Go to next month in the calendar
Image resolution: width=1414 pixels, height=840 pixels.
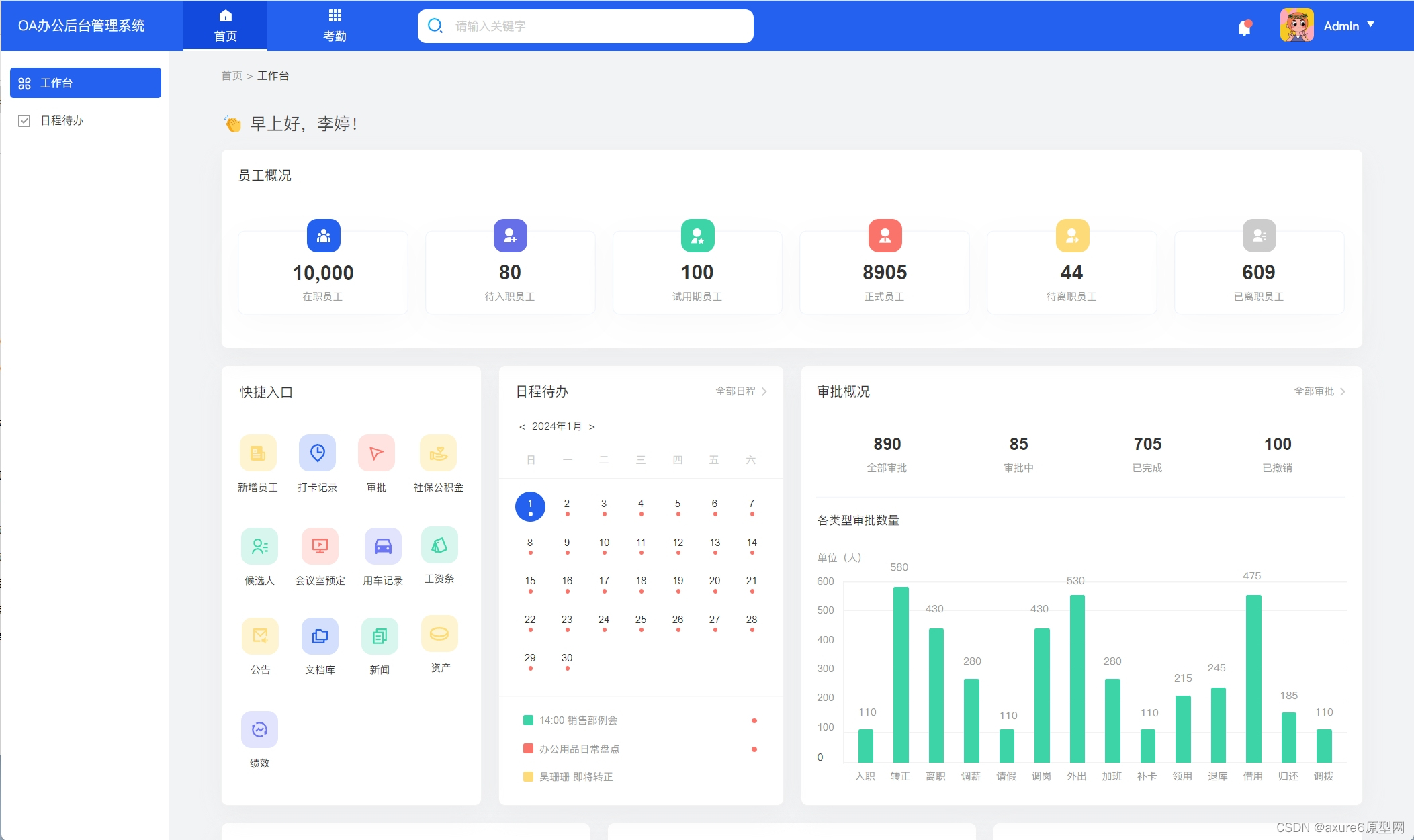point(592,426)
